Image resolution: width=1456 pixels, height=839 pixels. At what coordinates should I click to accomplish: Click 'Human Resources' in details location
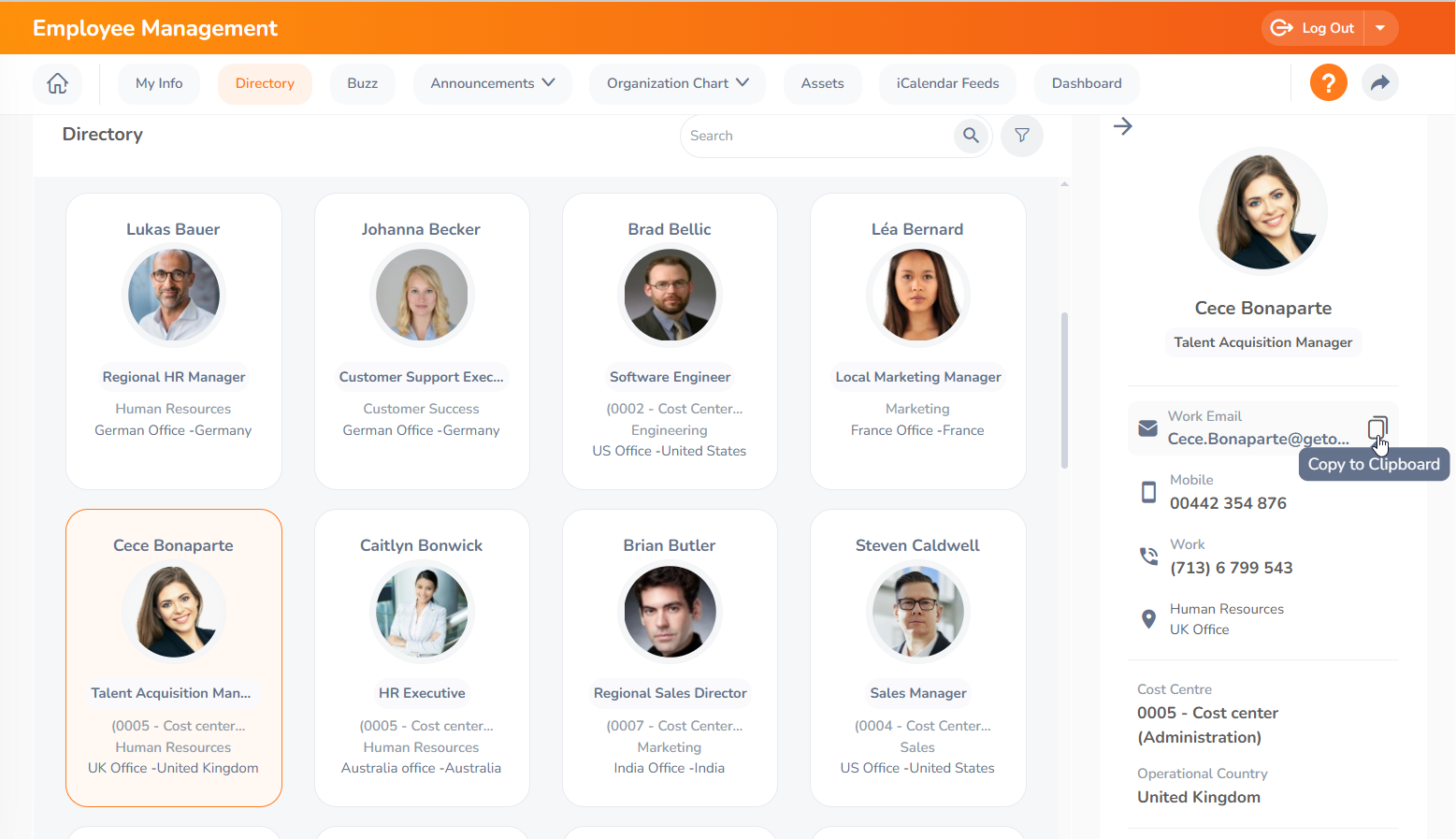(x=1227, y=609)
